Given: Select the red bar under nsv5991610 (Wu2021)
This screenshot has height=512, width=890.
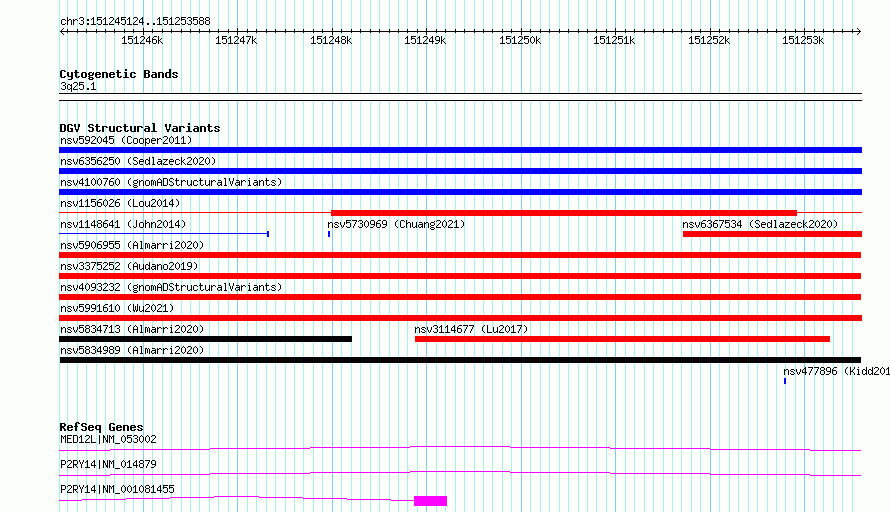Looking at the screenshot, I should coord(460,318).
